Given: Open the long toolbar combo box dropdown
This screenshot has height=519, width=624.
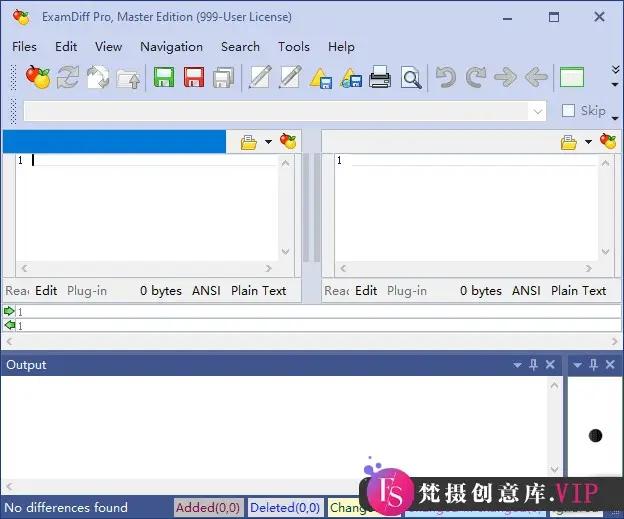Looking at the screenshot, I should (538, 111).
